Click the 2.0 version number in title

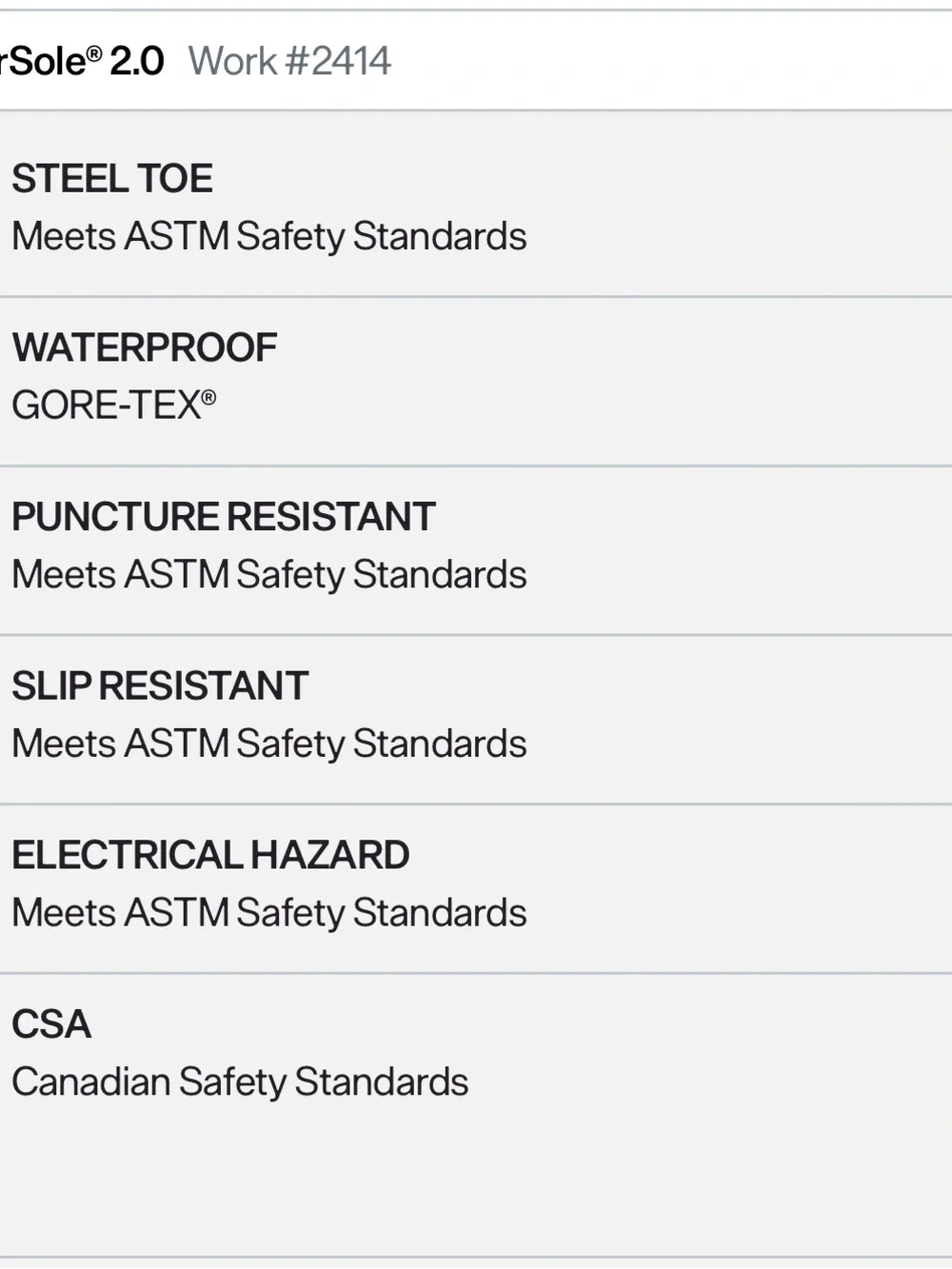pyautogui.click(x=137, y=62)
